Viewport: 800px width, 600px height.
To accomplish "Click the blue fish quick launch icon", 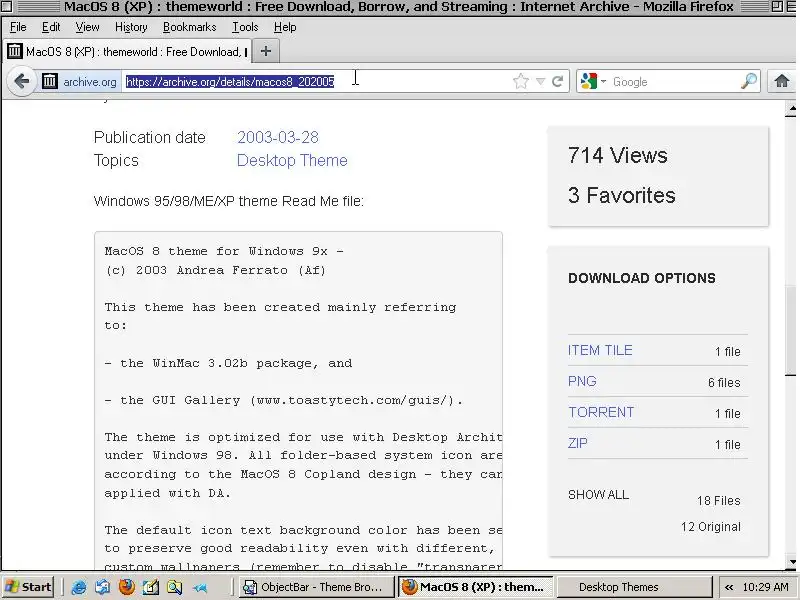I will 200,588.
